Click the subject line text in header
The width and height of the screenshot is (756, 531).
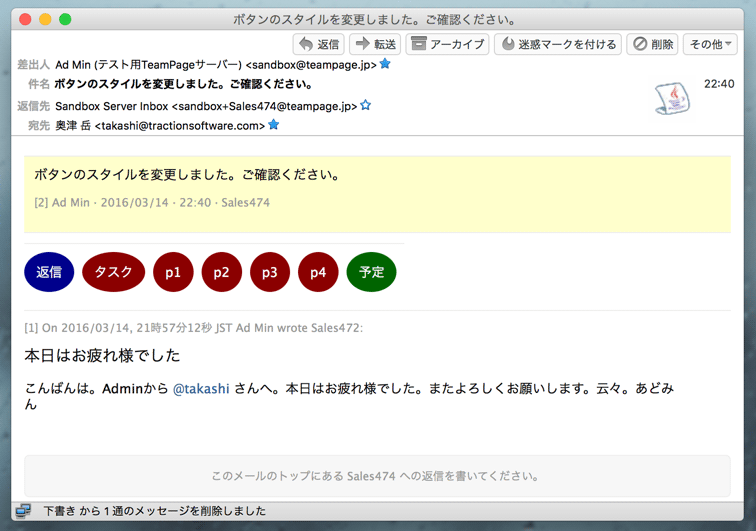[184, 84]
